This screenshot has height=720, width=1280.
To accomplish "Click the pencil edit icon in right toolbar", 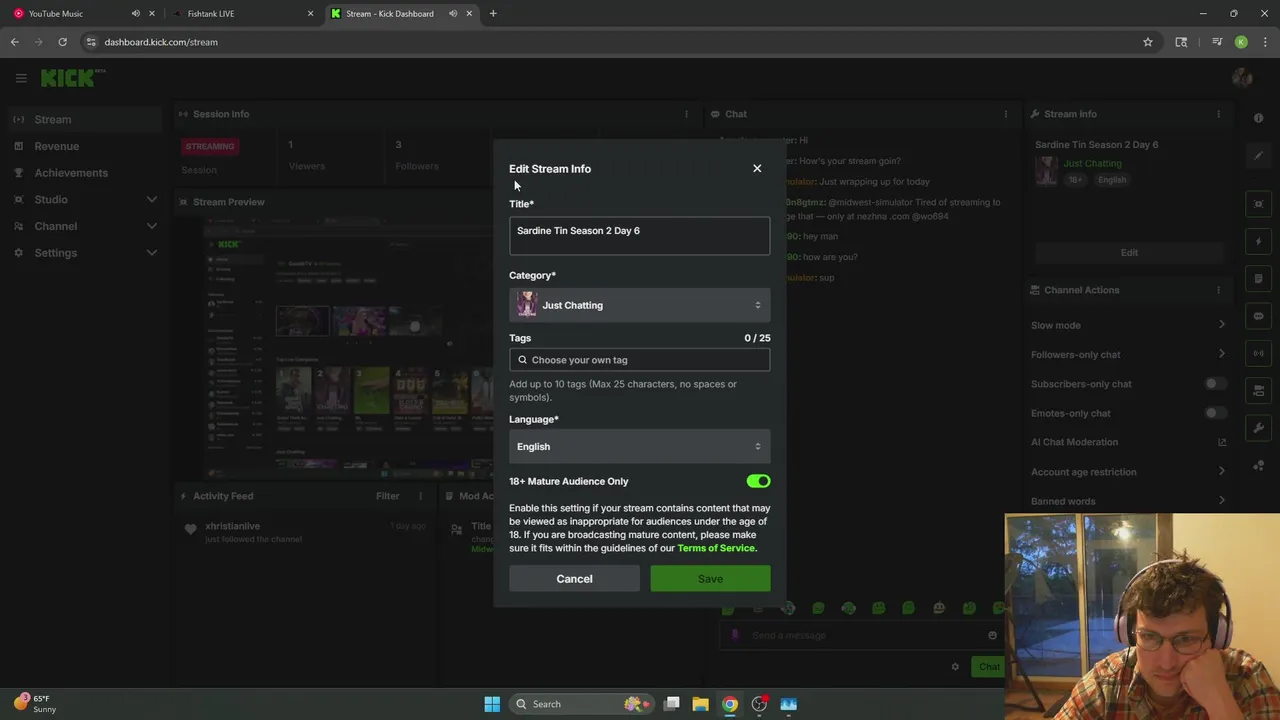I will (1259, 155).
